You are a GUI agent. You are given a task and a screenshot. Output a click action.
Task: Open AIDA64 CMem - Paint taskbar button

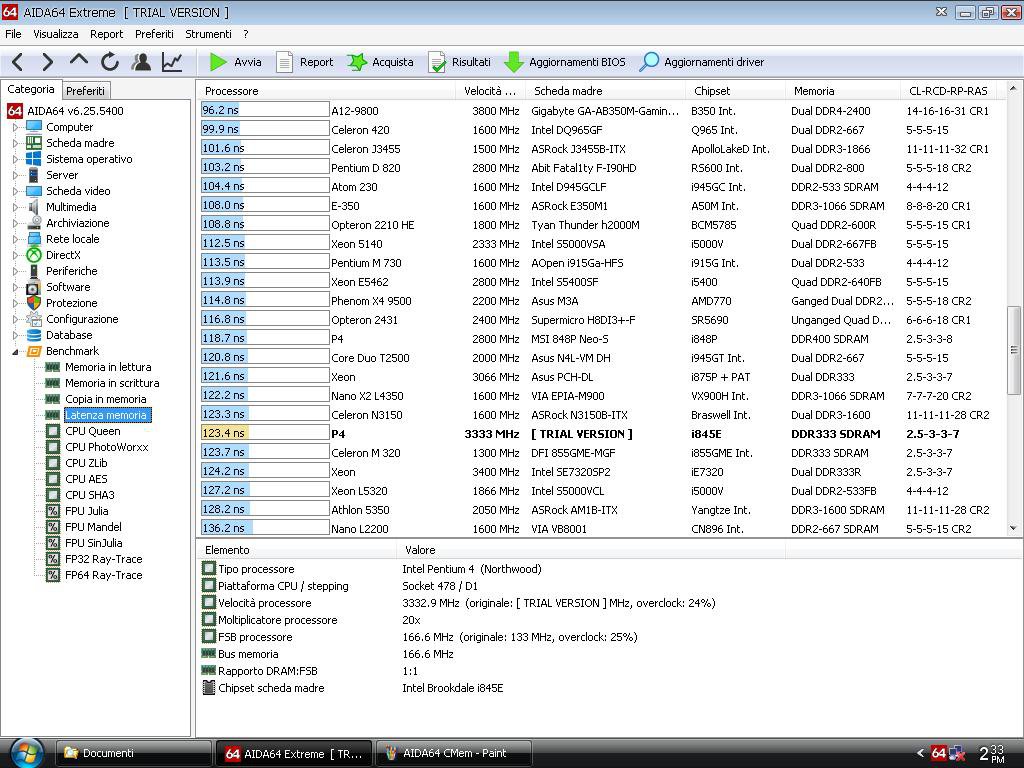(x=453, y=753)
